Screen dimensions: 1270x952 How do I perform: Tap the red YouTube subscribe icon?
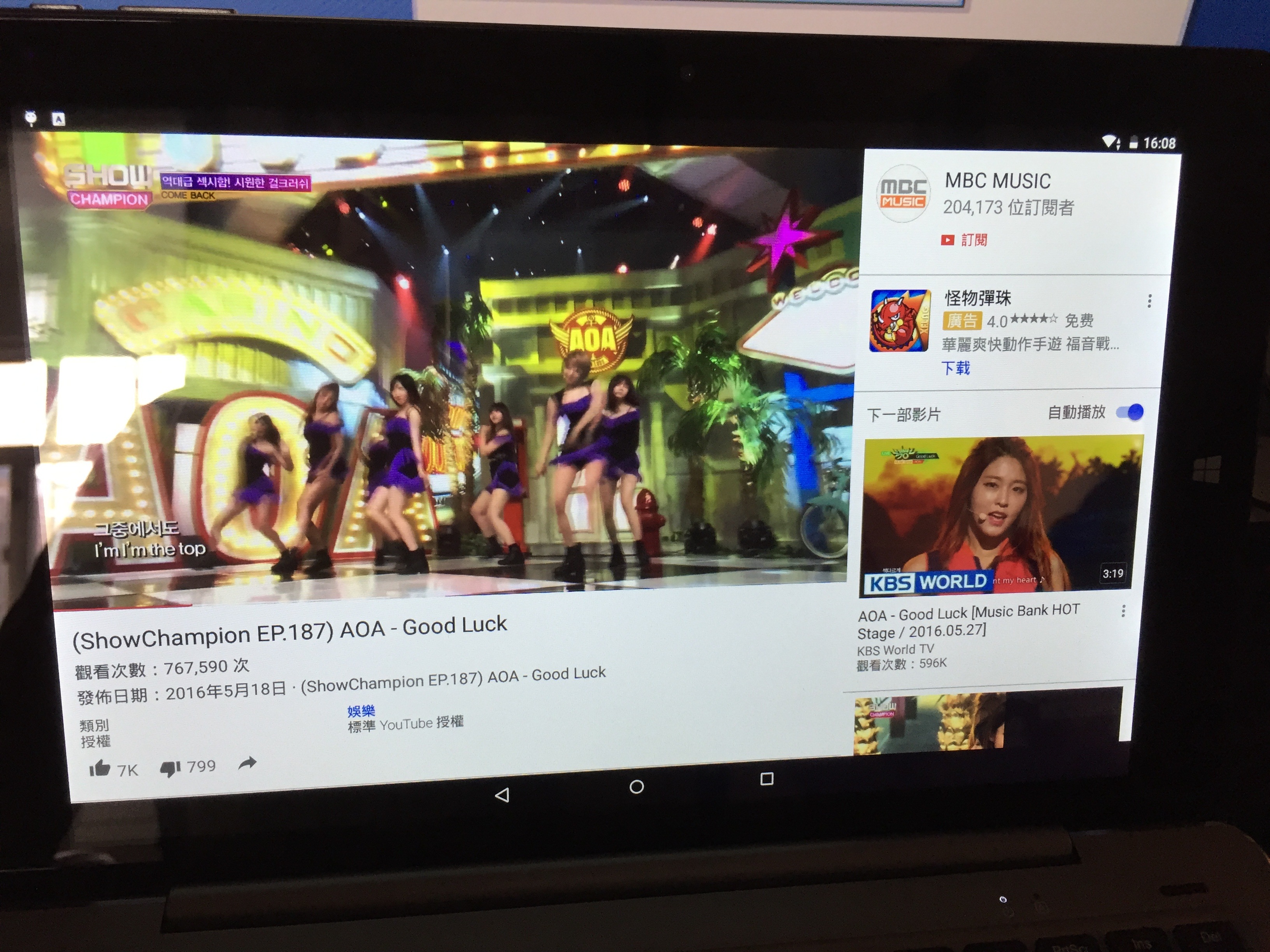[947, 240]
